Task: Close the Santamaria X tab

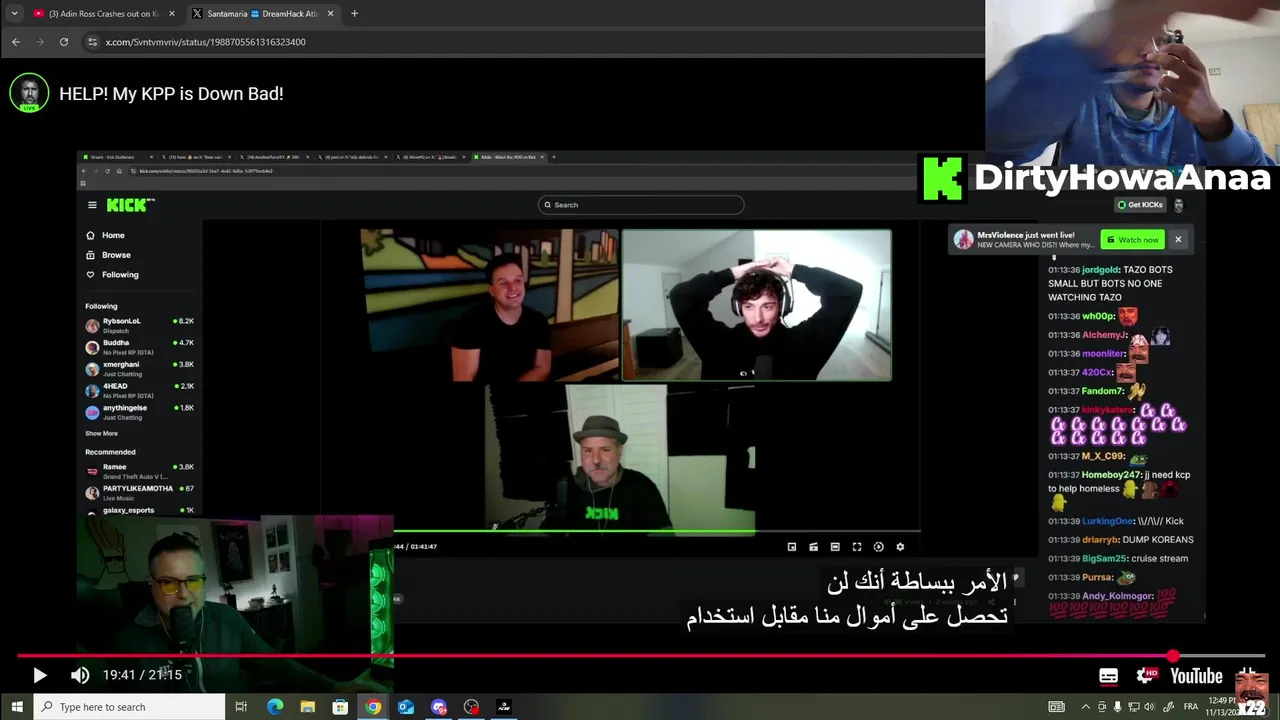Action: tap(330, 14)
